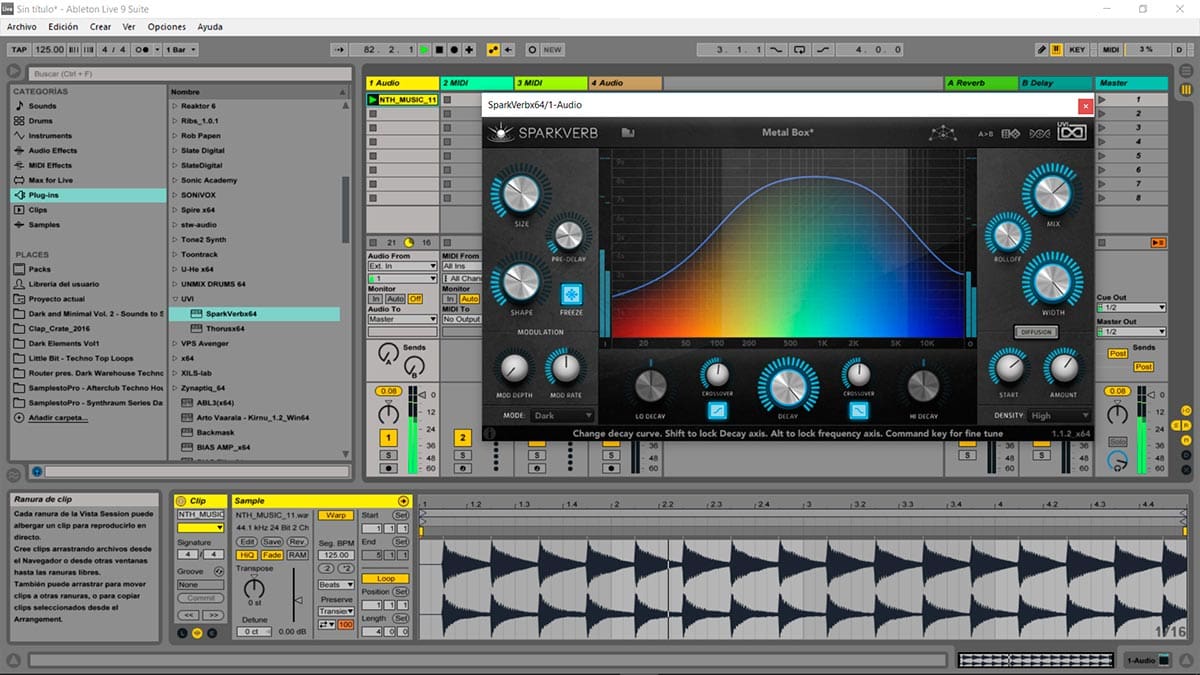Select the Sounds category in browser

pos(42,106)
